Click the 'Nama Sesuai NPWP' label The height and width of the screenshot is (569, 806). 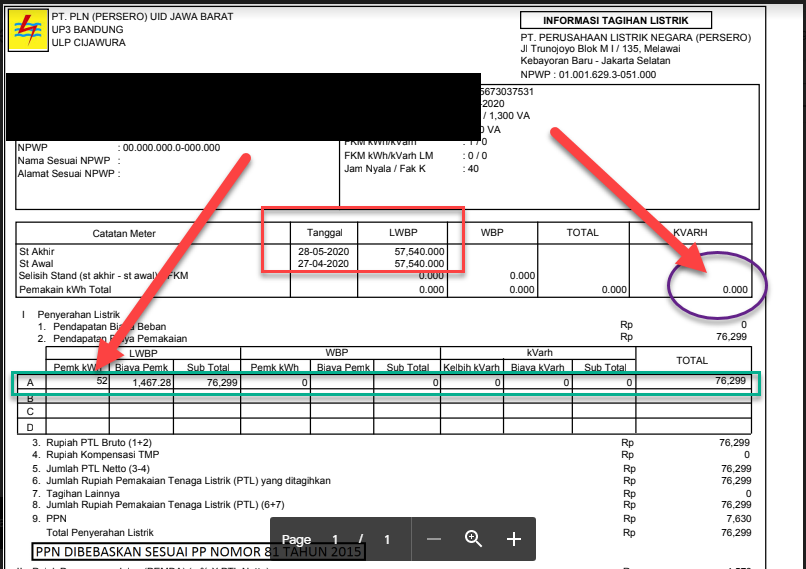coord(64,160)
